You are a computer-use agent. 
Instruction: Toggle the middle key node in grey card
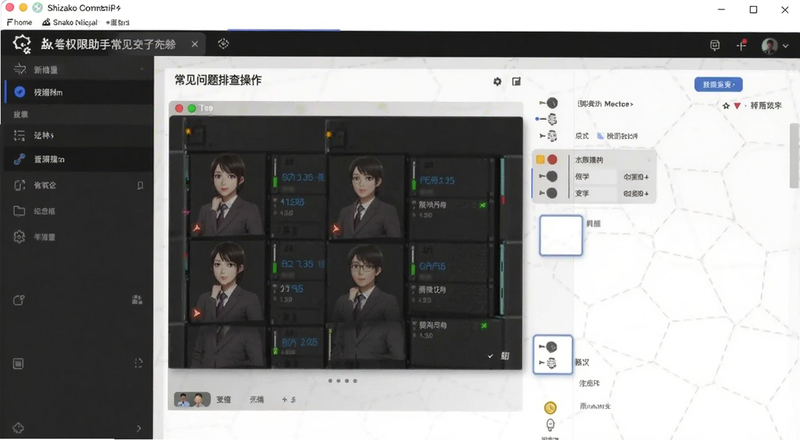(x=549, y=177)
